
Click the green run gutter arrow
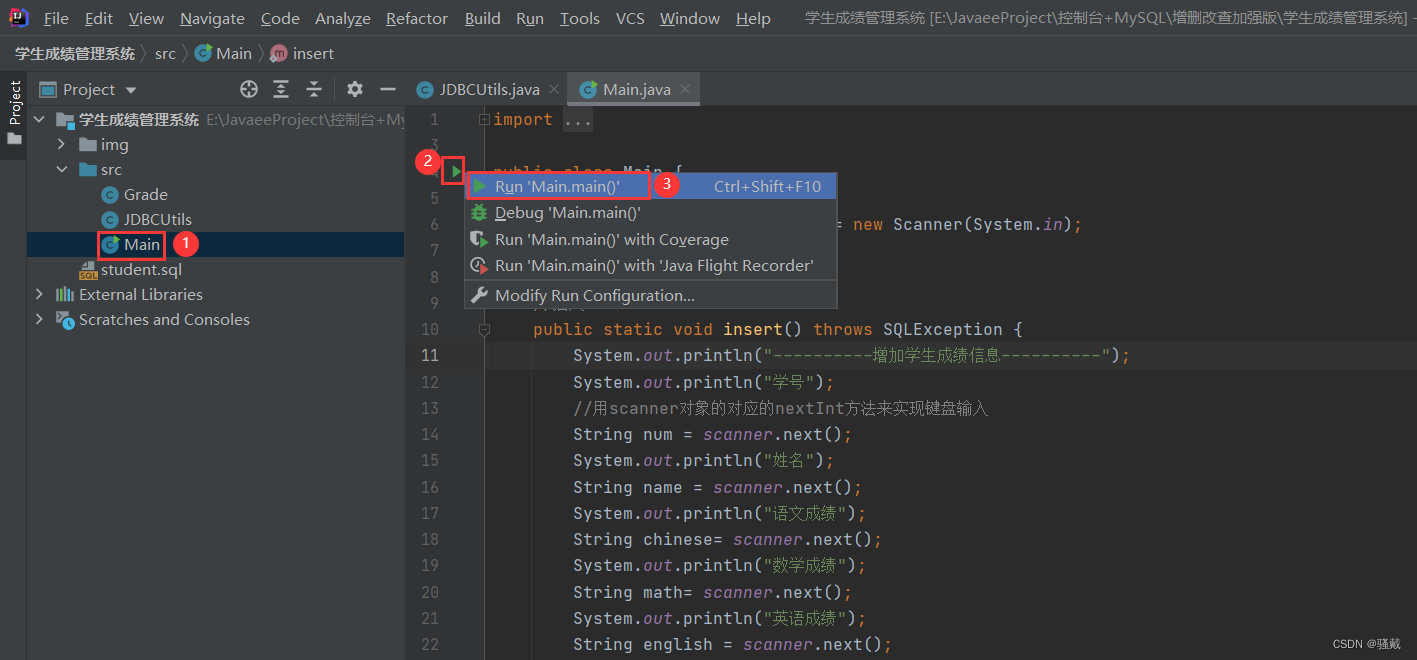click(455, 172)
